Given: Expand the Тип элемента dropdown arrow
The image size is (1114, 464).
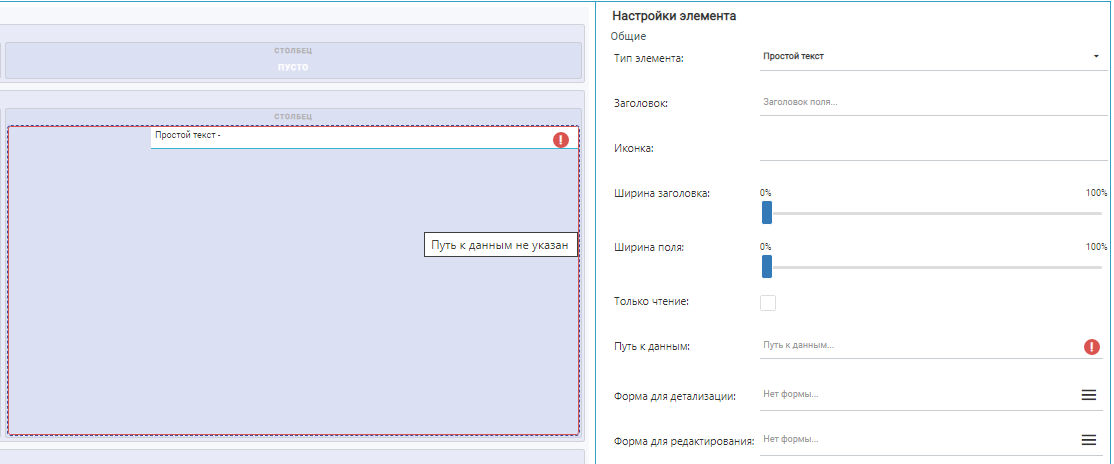Looking at the screenshot, I should (1096, 57).
